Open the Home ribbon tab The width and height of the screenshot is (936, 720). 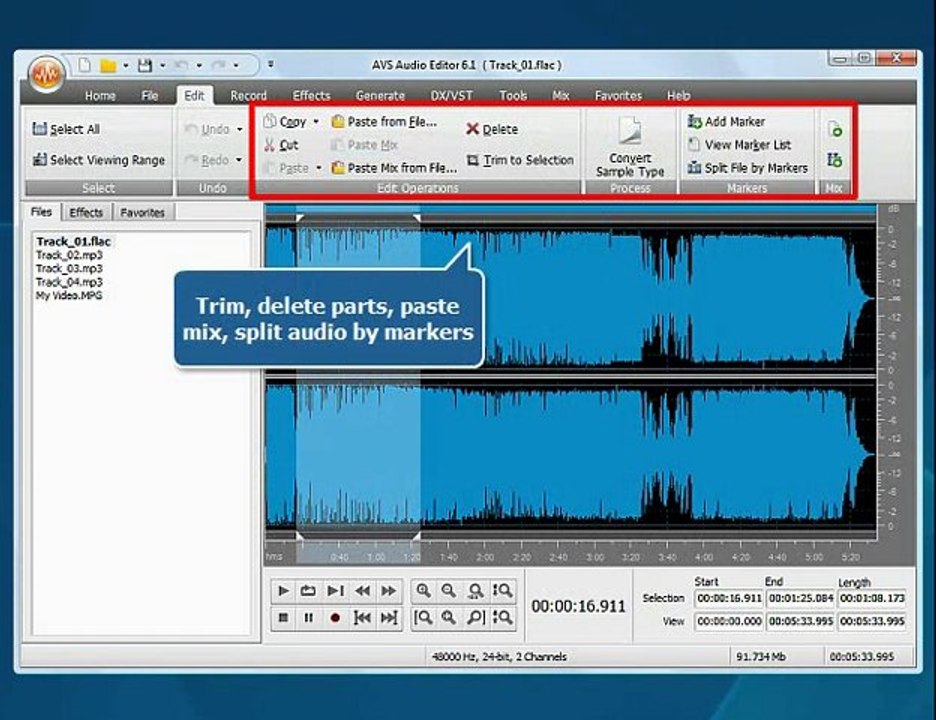[x=100, y=96]
